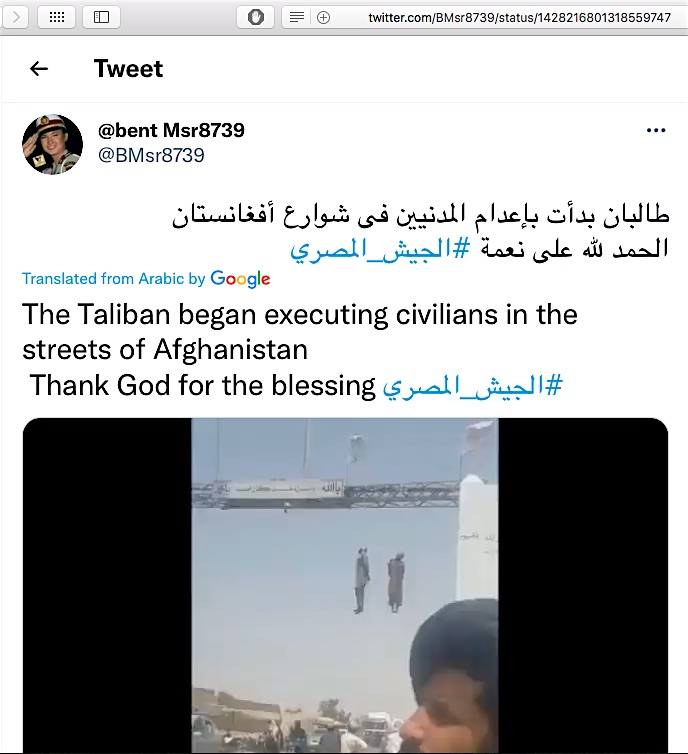Click the @BMsr8739 handle

pos(151,155)
